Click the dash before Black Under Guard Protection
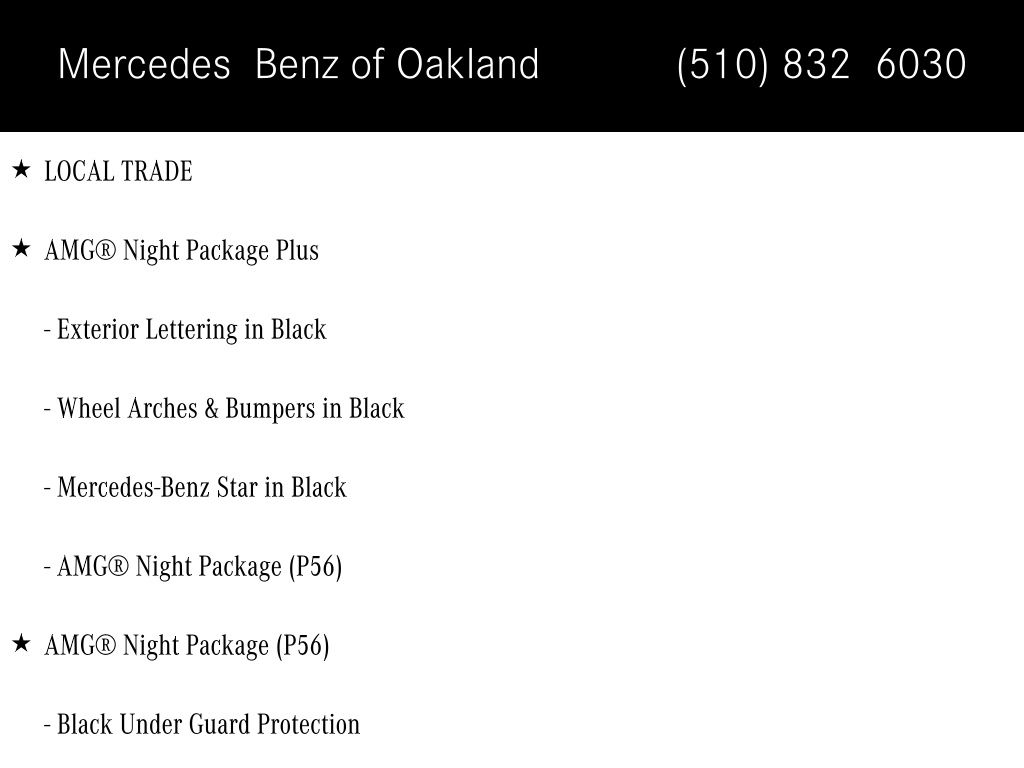The image size is (1024, 768). pos(47,725)
